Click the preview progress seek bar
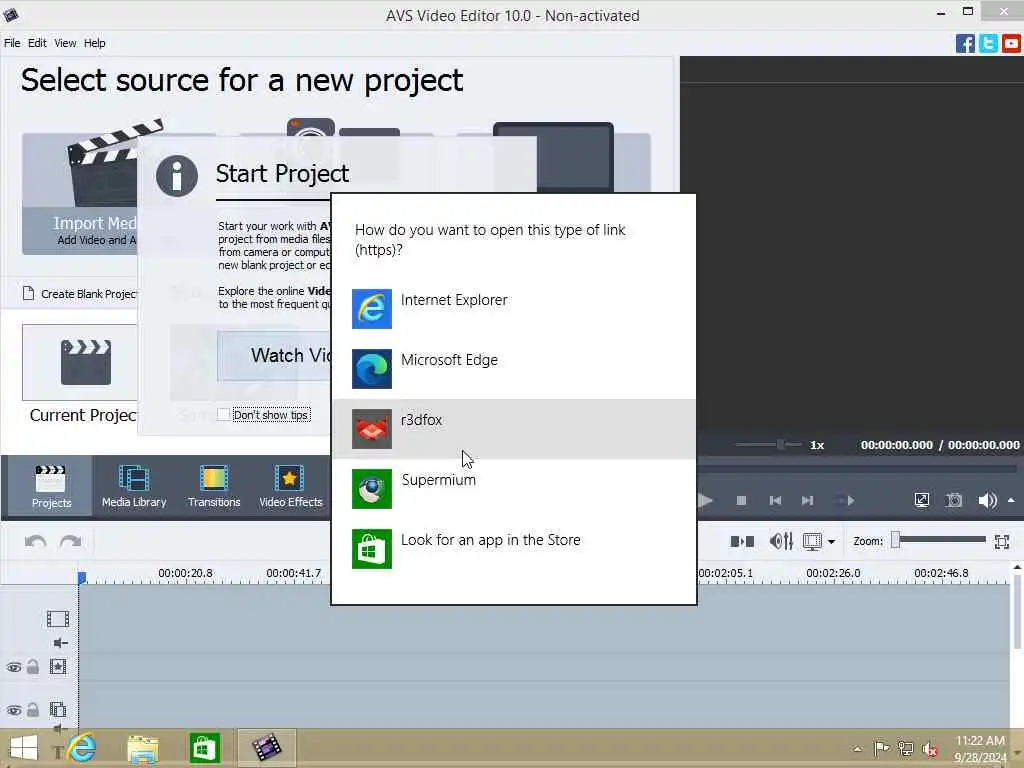Viewport: 1024px width, 768px height. point(856,469)
